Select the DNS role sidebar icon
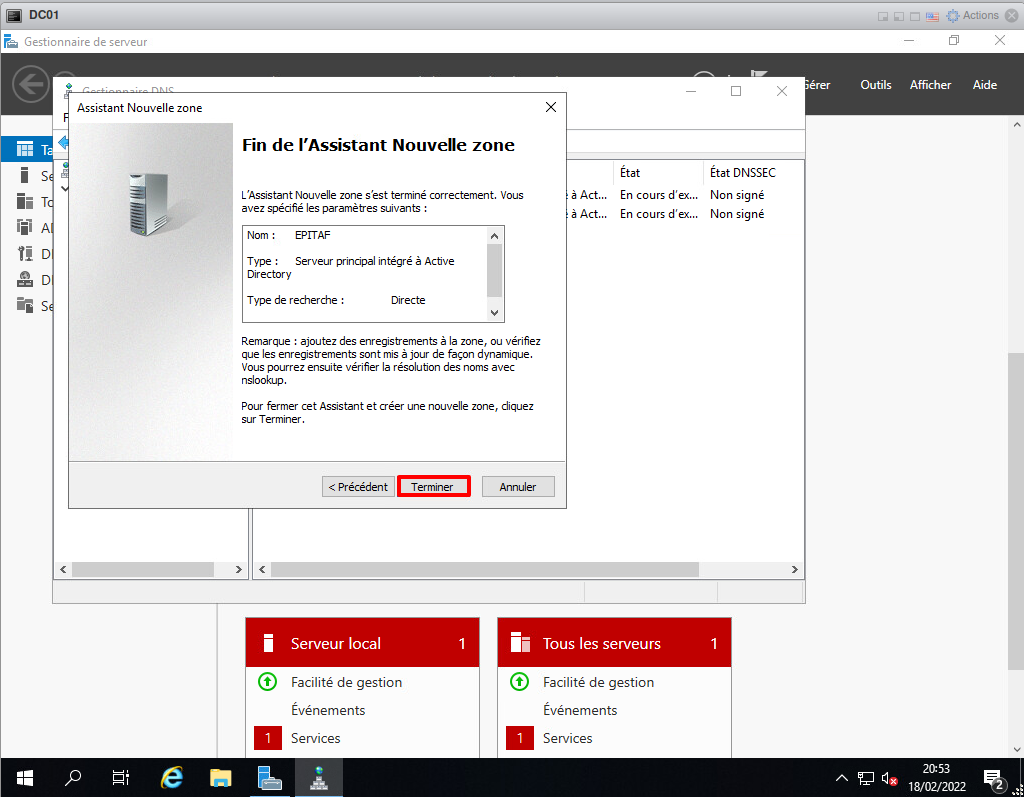The image size is (1024, 797). coord(25,280)
